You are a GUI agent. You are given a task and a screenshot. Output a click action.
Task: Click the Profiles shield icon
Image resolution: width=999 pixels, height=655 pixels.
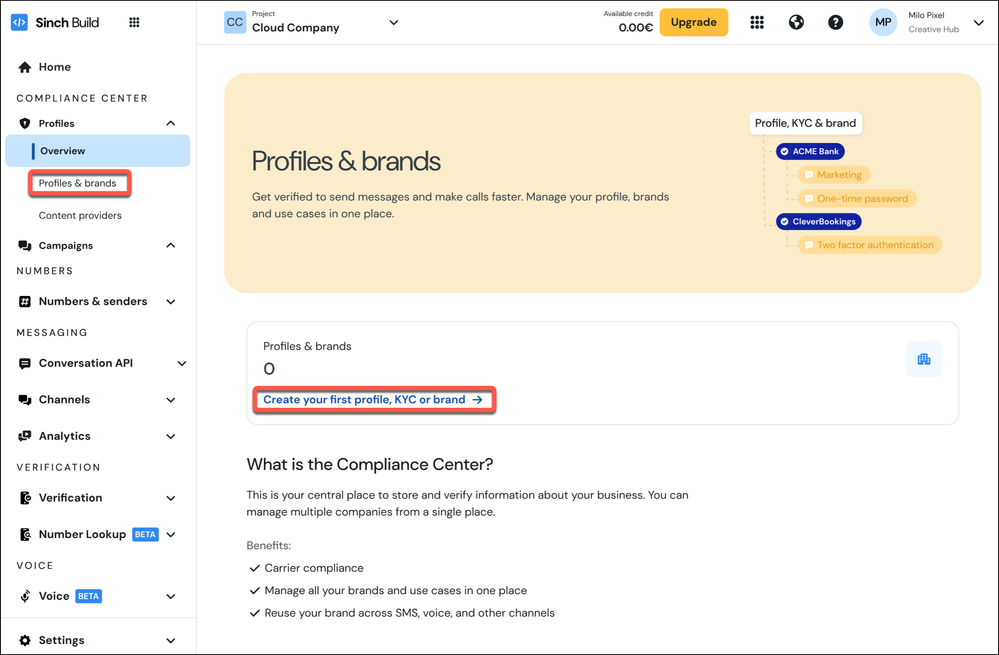coord(25,123)
